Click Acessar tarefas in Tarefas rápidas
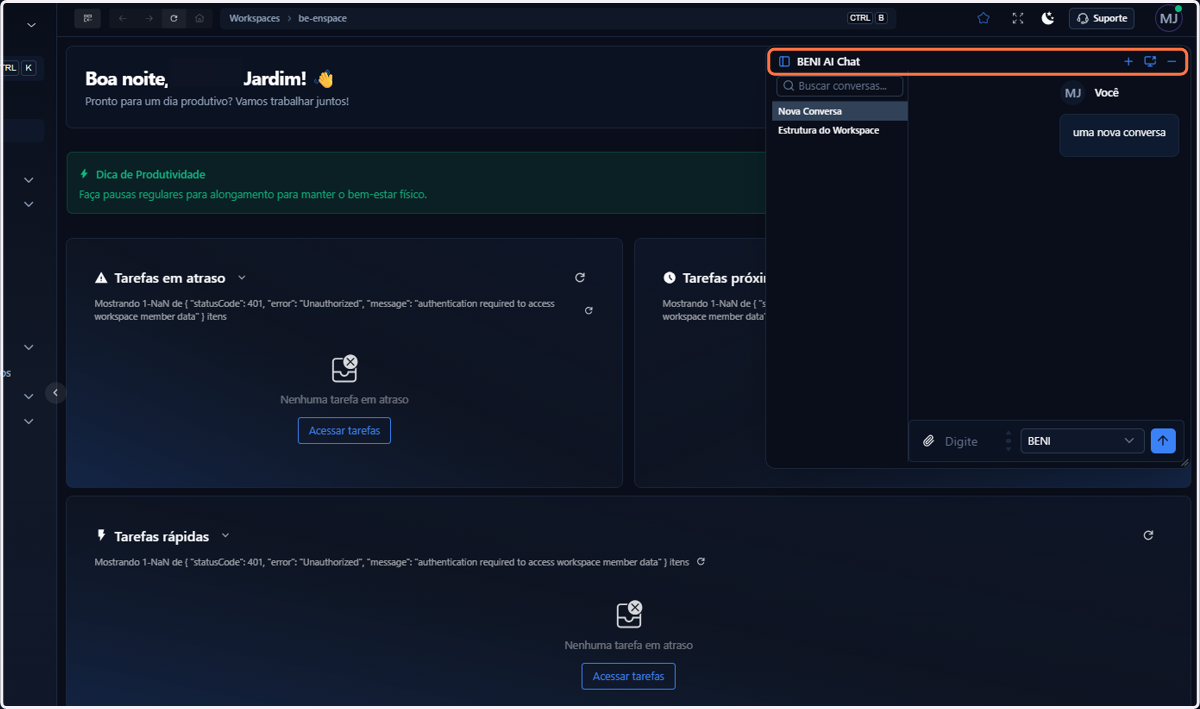The height and width of the screenshot is (709, 1200). coord(628,676)
